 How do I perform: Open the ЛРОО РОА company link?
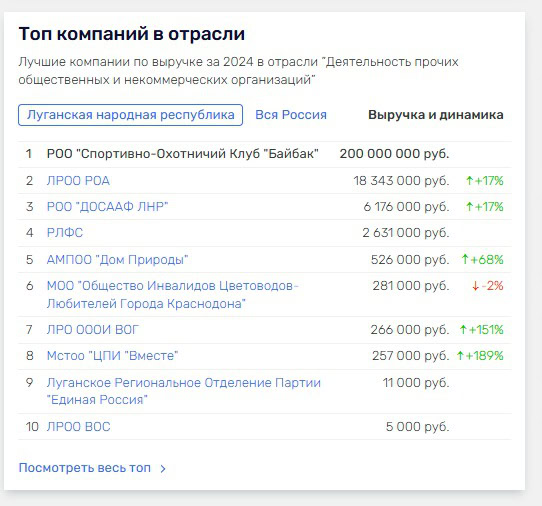78,180
